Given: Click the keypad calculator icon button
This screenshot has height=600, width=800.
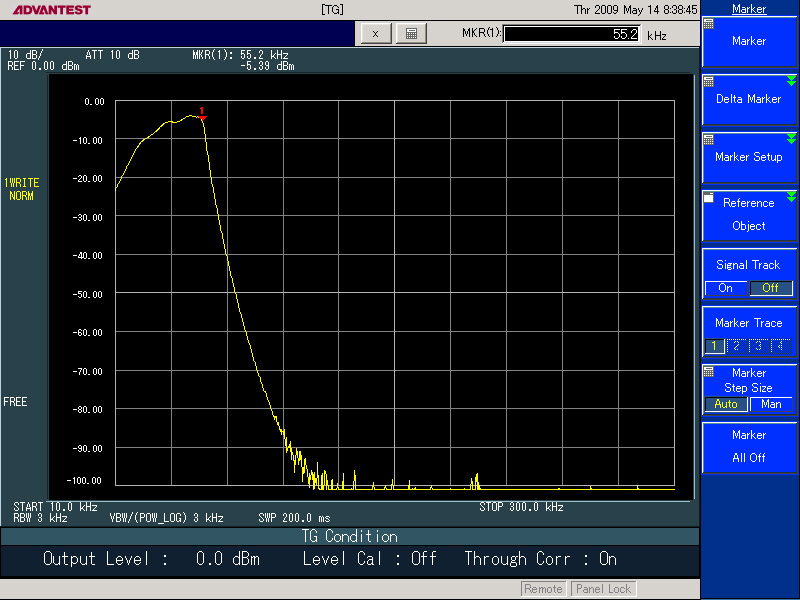Looking at the screenshot, I should (411, 33).
